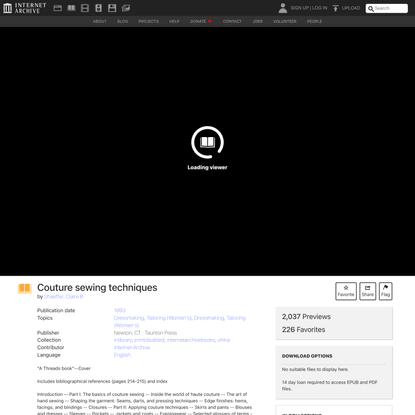
Task: Open the Images icon
Action: 126,8
